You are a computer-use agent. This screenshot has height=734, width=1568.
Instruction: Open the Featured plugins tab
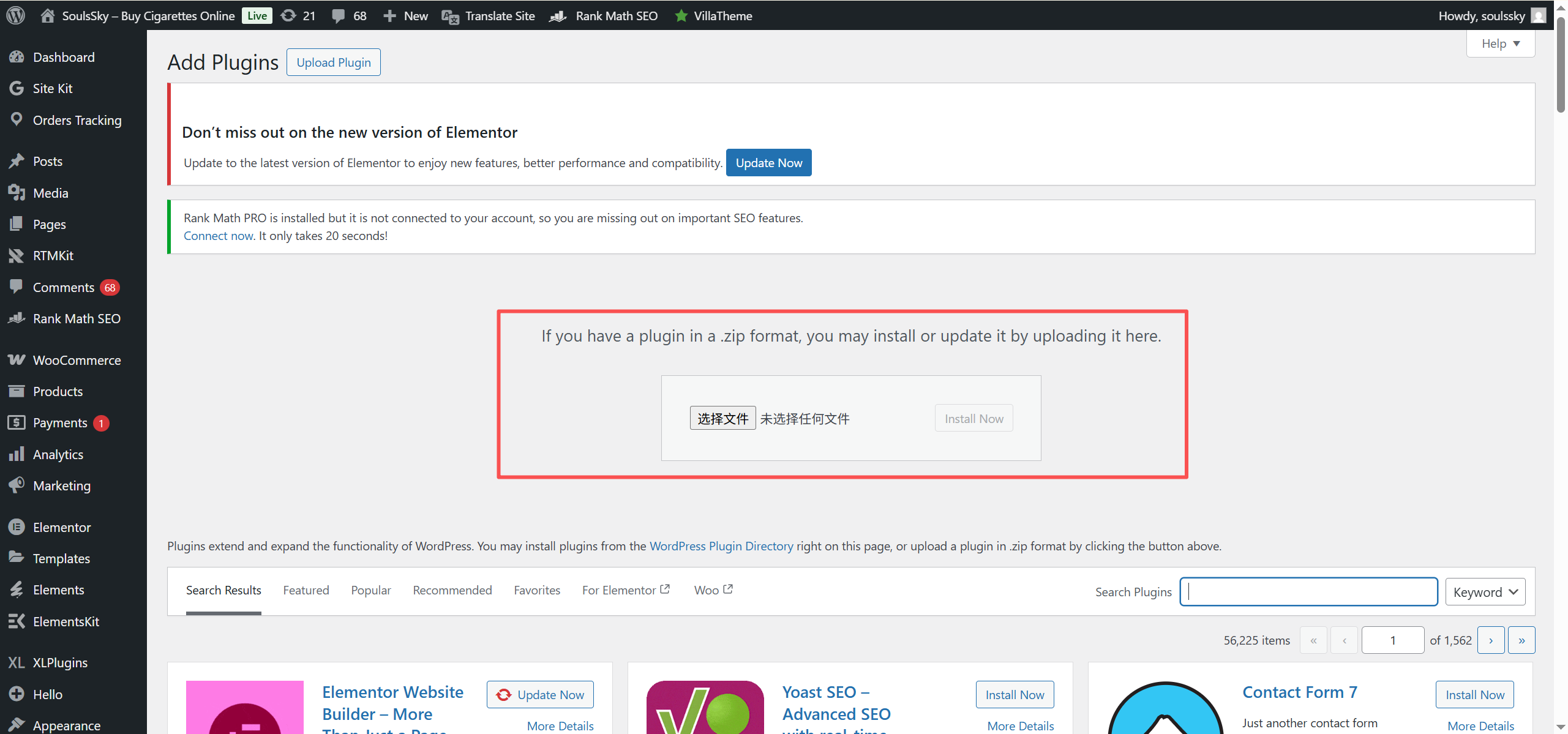(306, 590)
